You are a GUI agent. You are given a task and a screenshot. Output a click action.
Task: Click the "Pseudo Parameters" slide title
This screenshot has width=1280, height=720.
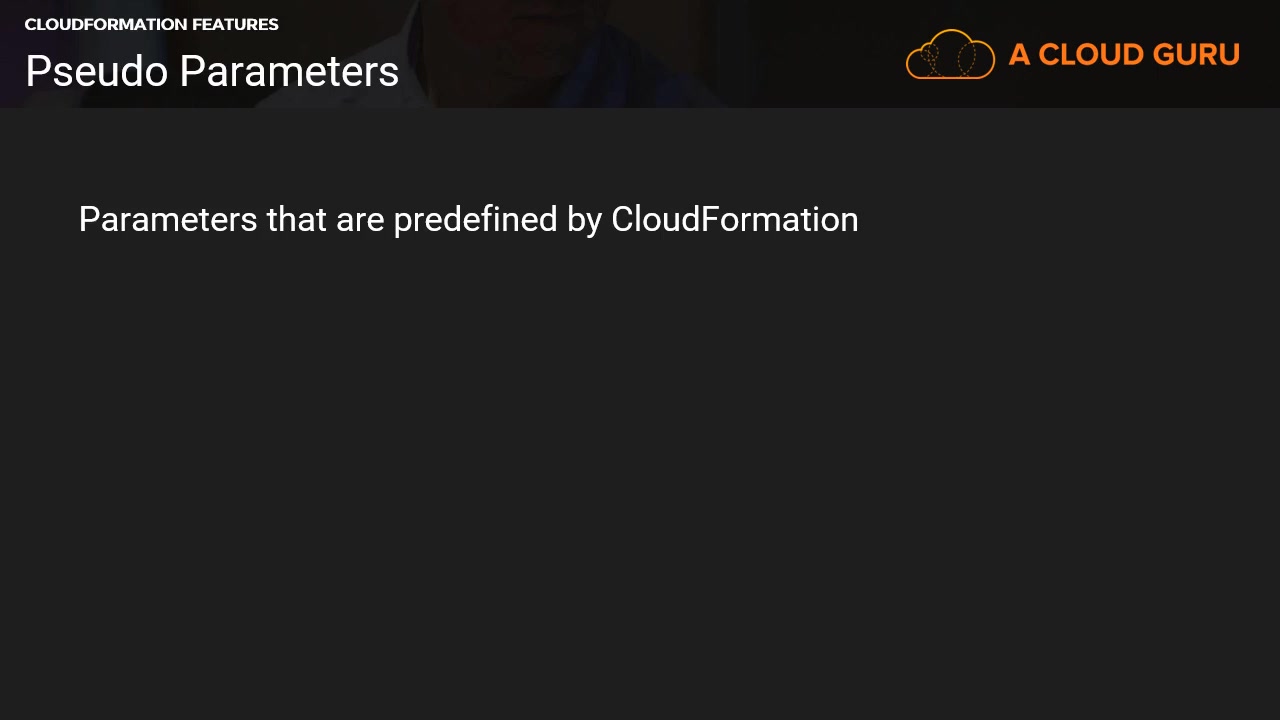pyautogui.click(x=212, y=71)
